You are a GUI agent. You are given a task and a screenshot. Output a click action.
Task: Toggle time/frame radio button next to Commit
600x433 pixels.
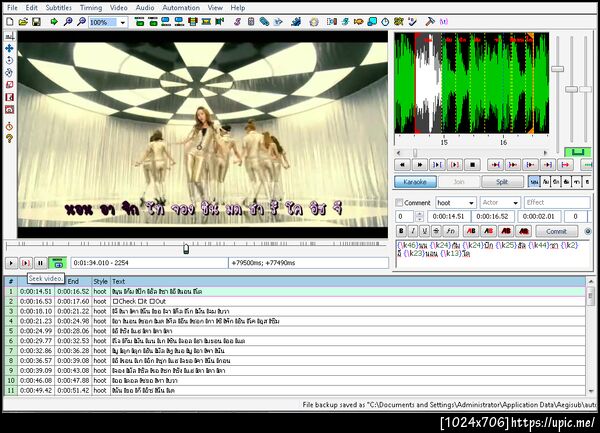pos(588,231)
